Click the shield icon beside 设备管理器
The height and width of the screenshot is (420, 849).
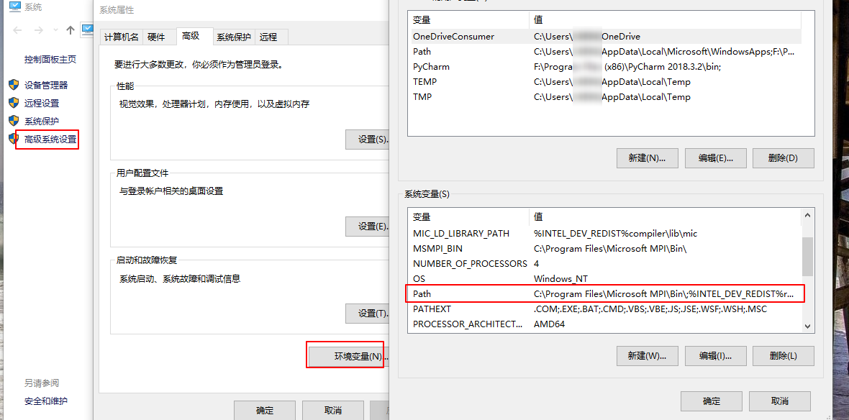point(14,86)
